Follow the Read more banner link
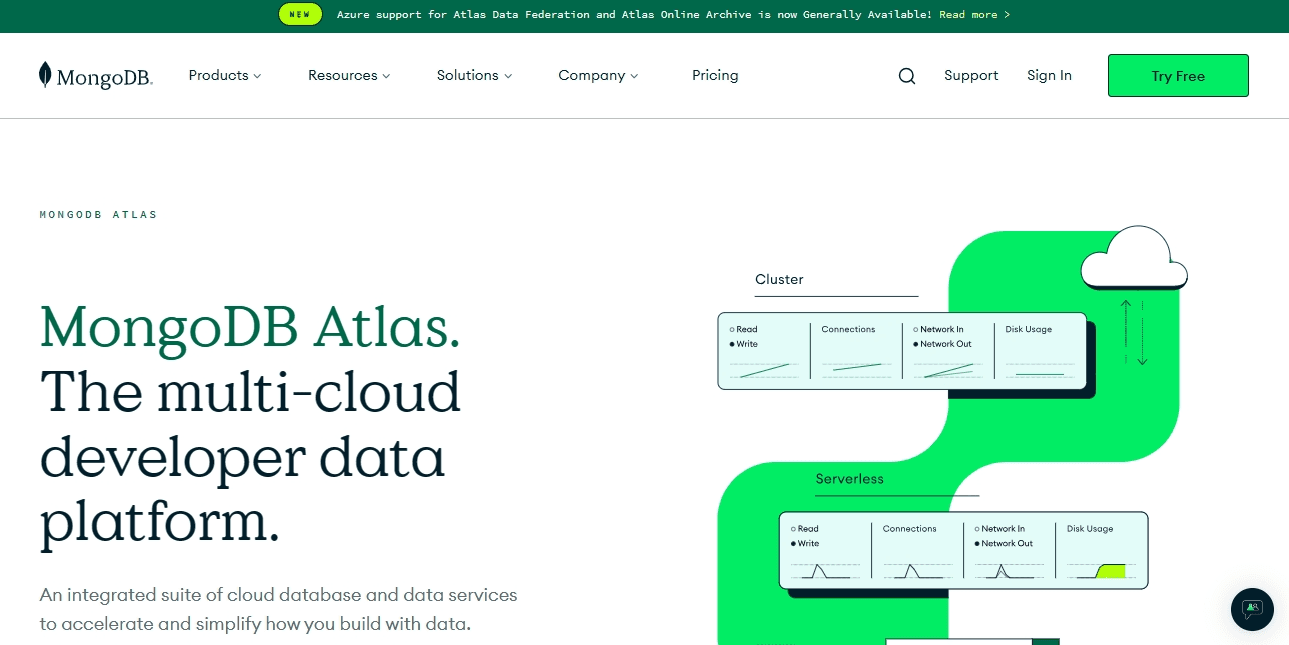1289x645 pixels. [974, 15]
